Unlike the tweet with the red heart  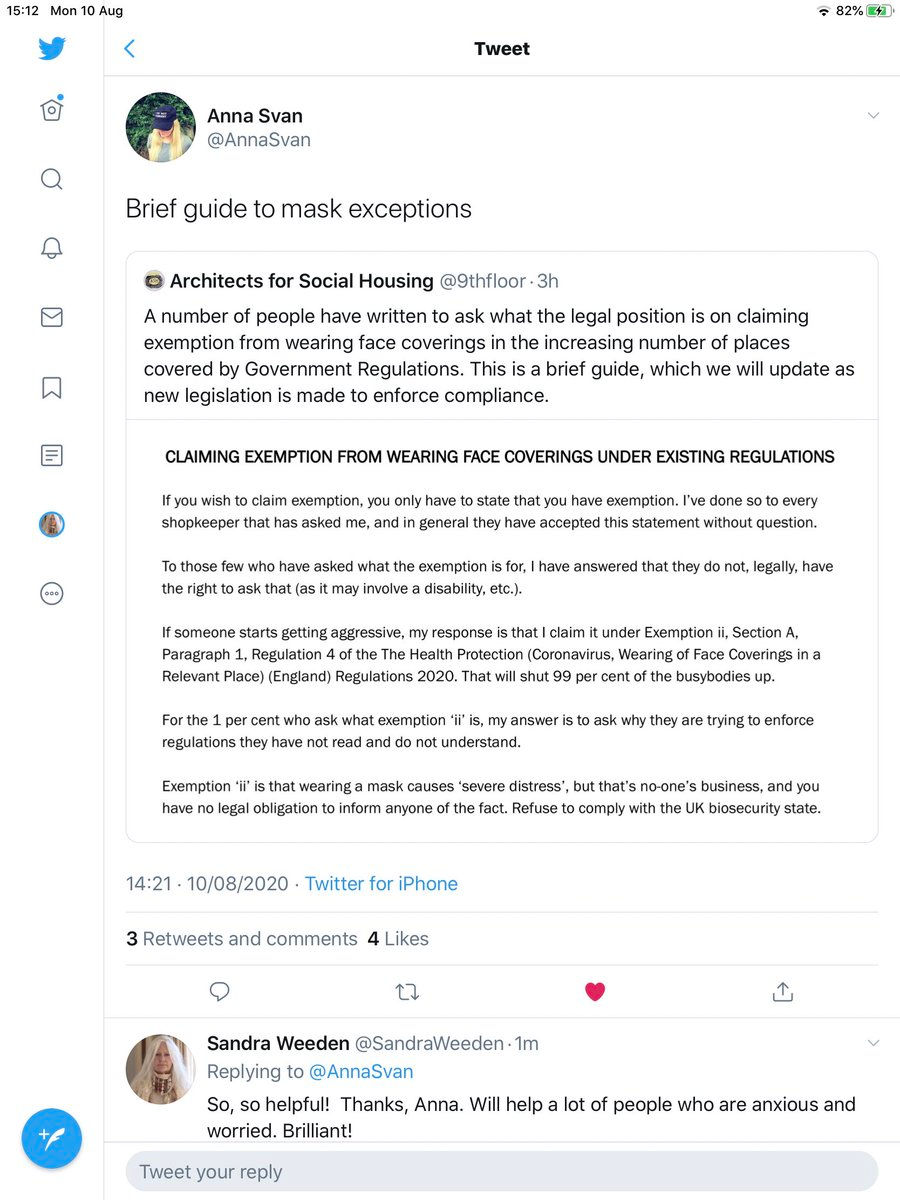[595, 991]
